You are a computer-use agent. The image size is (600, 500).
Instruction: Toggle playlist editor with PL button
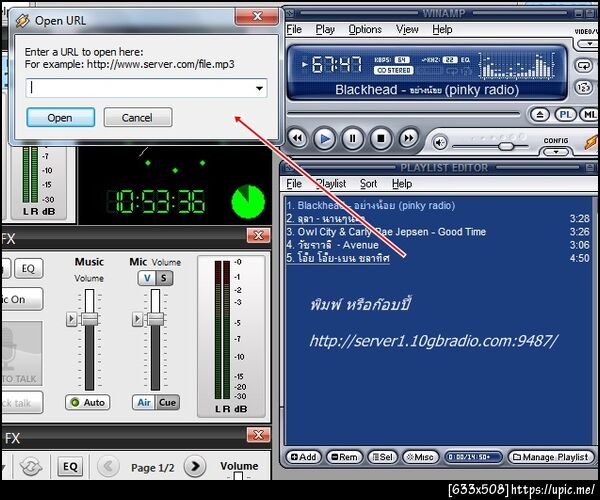[x=566, y=114]
